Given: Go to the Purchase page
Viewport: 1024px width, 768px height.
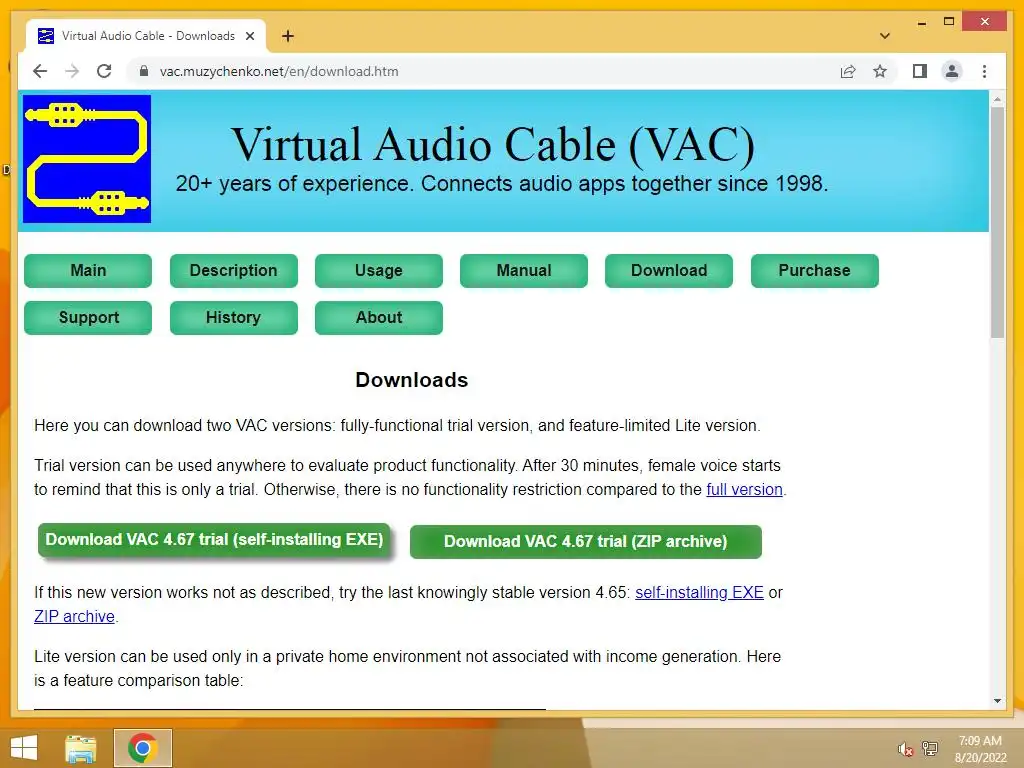Looking at the screenshot, I should (814, 270).
